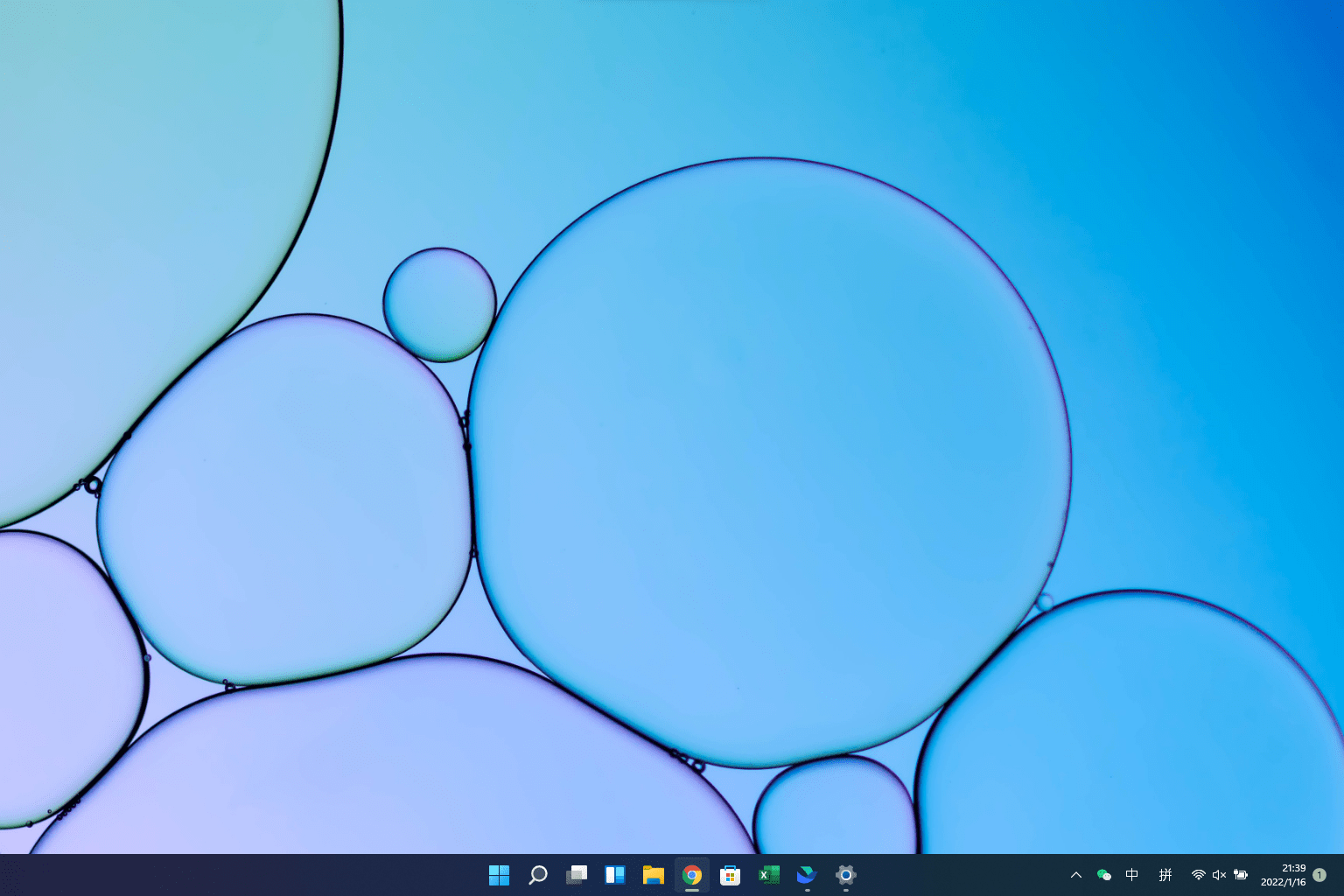Toggle Pinyin mode via the 拼 indicator
The width and height of the screenshot is (1344, 896).
point(1166,875)
